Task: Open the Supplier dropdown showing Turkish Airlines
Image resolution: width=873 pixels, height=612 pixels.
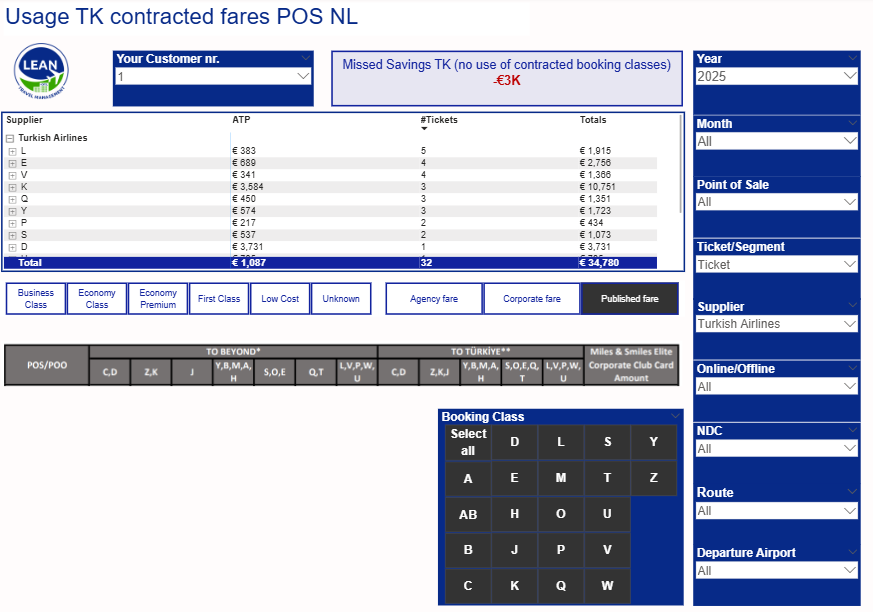Action: pyautogui.click(x=777, y=324)
